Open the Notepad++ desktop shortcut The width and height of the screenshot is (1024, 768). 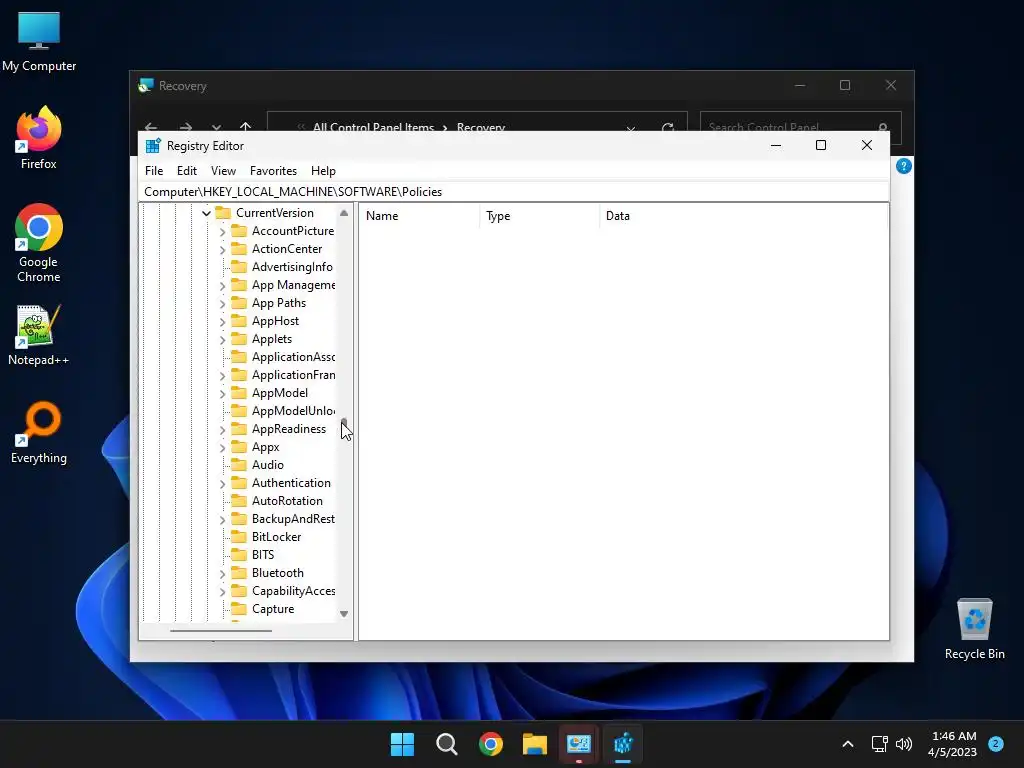tap(39, 336)
